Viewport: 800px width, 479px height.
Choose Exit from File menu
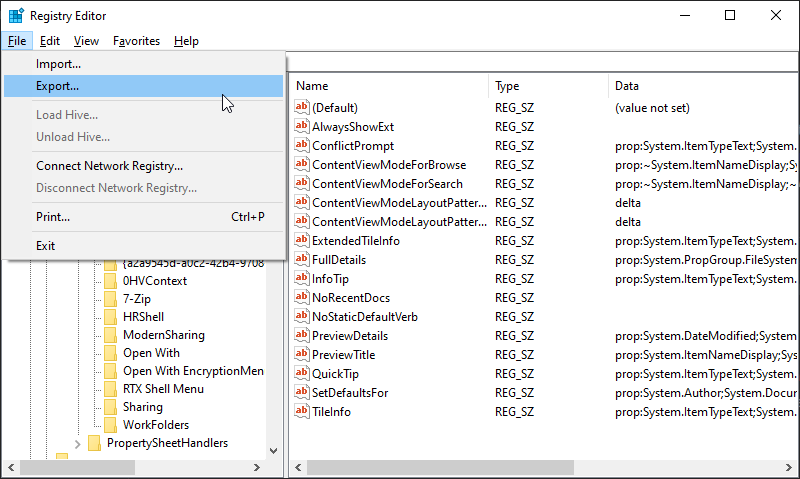(x=143, y=246)
